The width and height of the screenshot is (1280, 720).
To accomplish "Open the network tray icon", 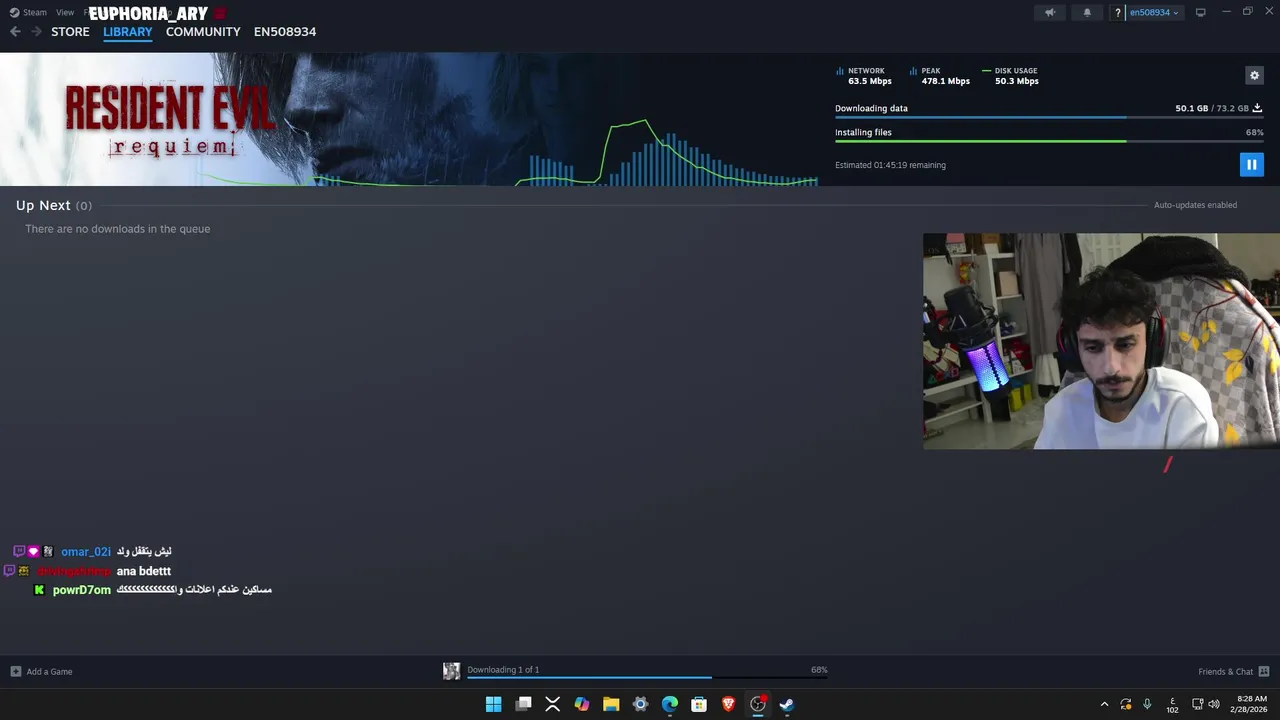I will 1198,704.
